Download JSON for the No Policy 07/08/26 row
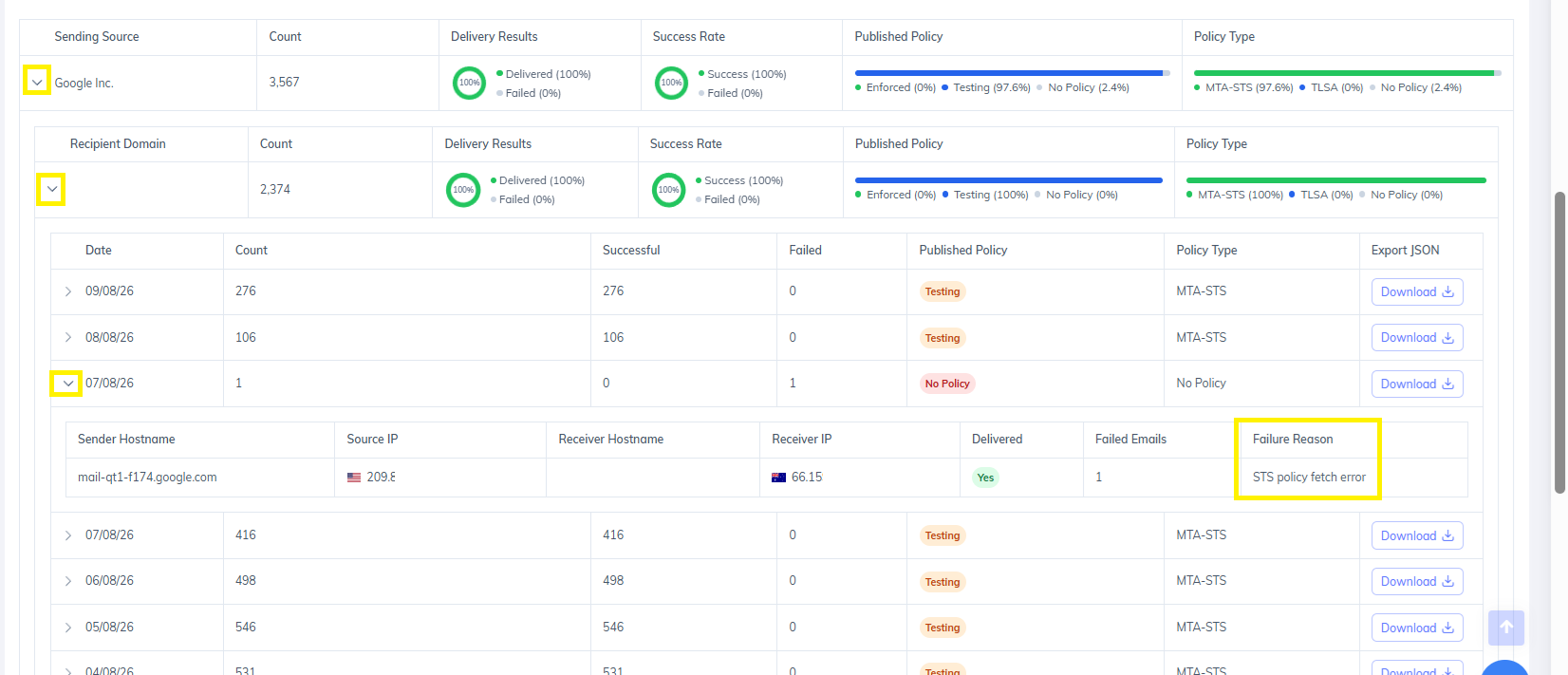 (x=1417, y=384)
